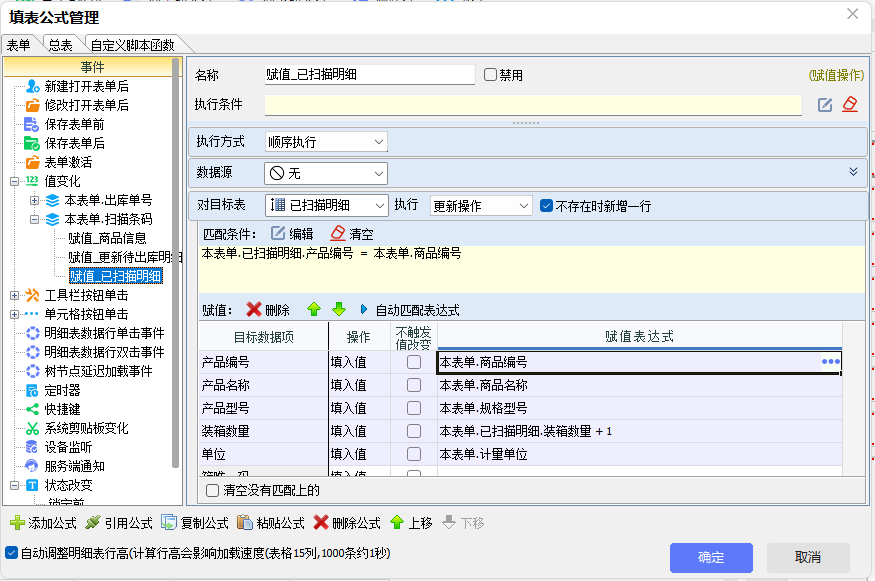Click 删除公式 button
This screenshot has height=581, width=875.
347,523
